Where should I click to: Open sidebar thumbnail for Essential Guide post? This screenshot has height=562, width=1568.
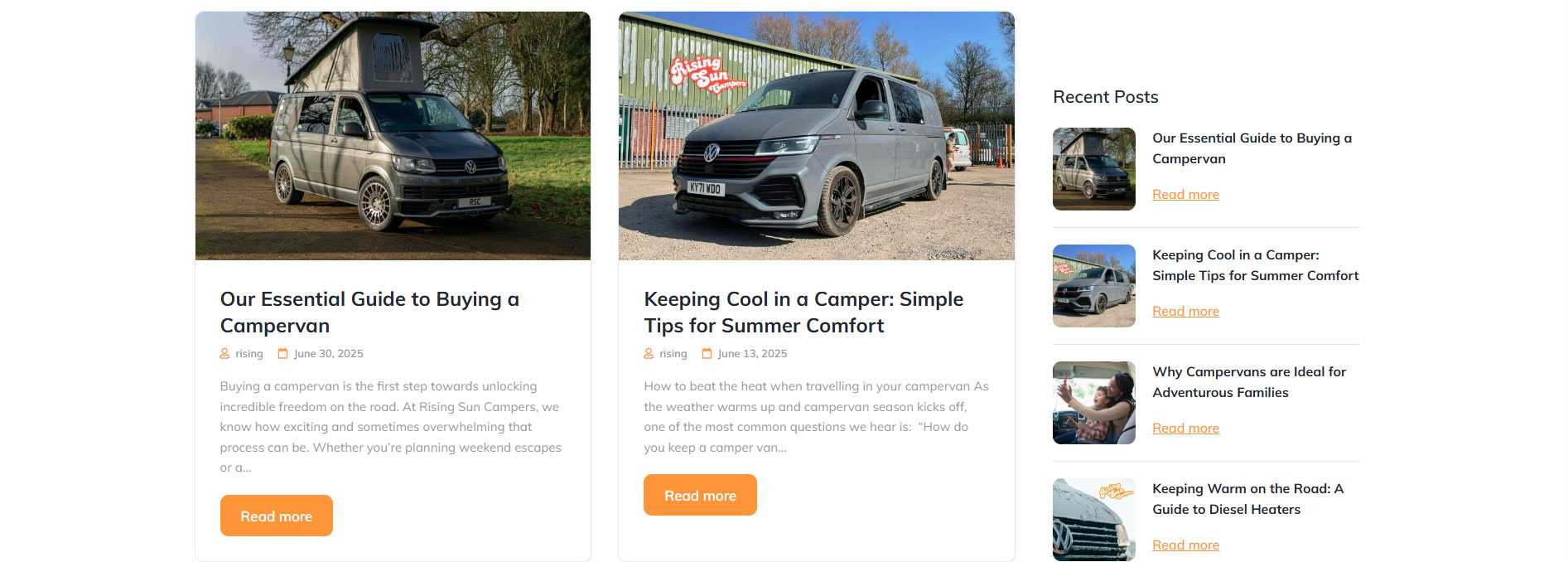[1093, 169]
